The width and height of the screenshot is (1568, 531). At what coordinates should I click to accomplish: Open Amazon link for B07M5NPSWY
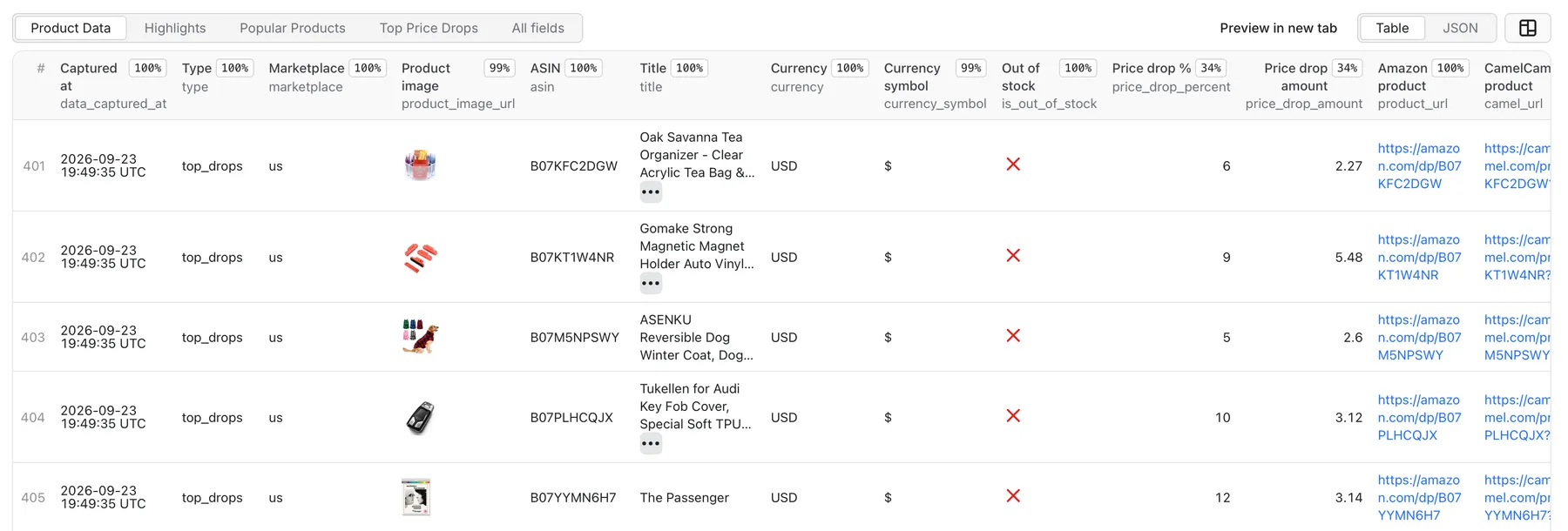click(x=1419, y=337)
